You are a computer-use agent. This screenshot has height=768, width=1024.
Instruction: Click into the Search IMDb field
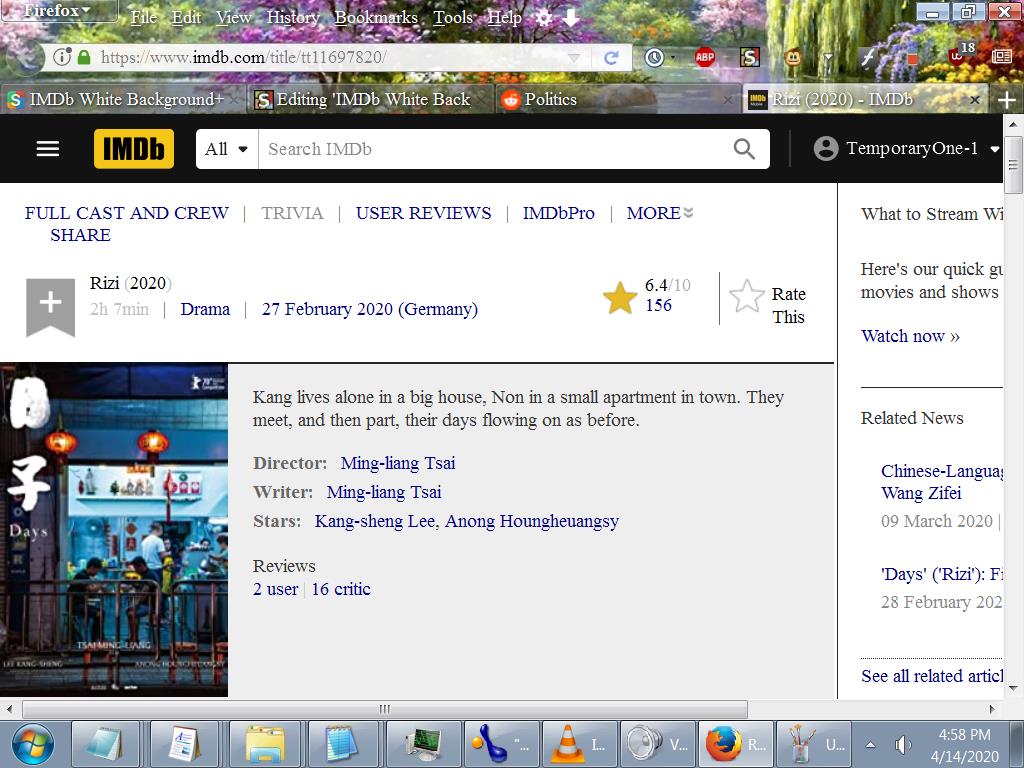(x=496, y=149)
